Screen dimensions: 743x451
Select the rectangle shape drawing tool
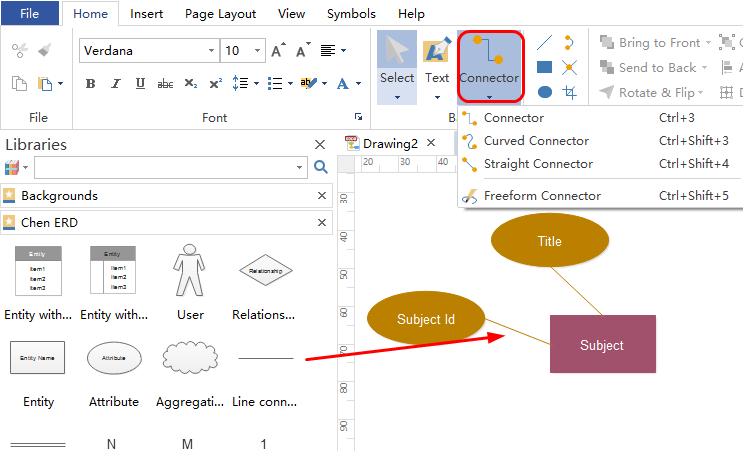[544, 67]
